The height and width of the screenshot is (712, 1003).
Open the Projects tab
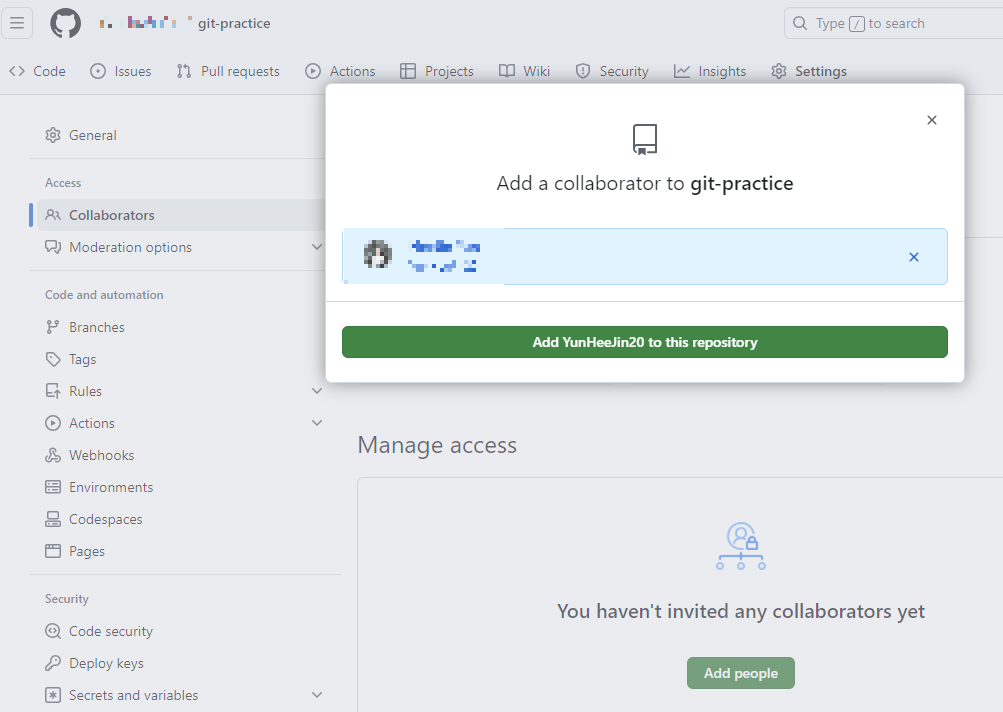point(437,71)
